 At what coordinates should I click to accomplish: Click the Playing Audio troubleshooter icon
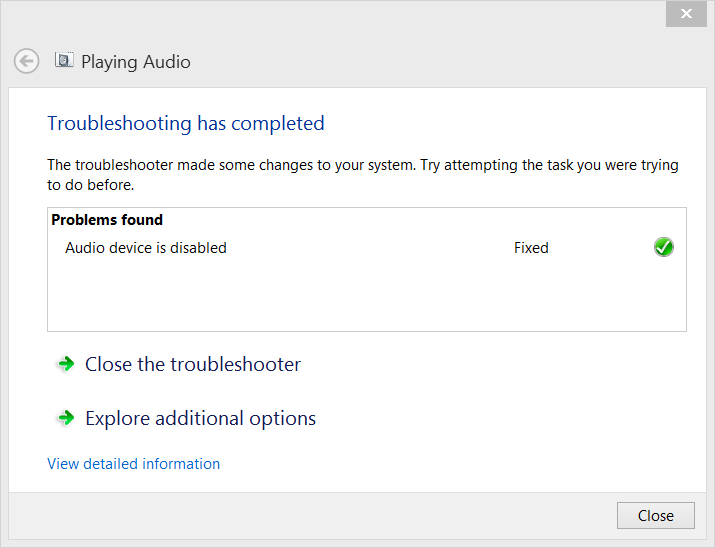click(x=64, y=60)
